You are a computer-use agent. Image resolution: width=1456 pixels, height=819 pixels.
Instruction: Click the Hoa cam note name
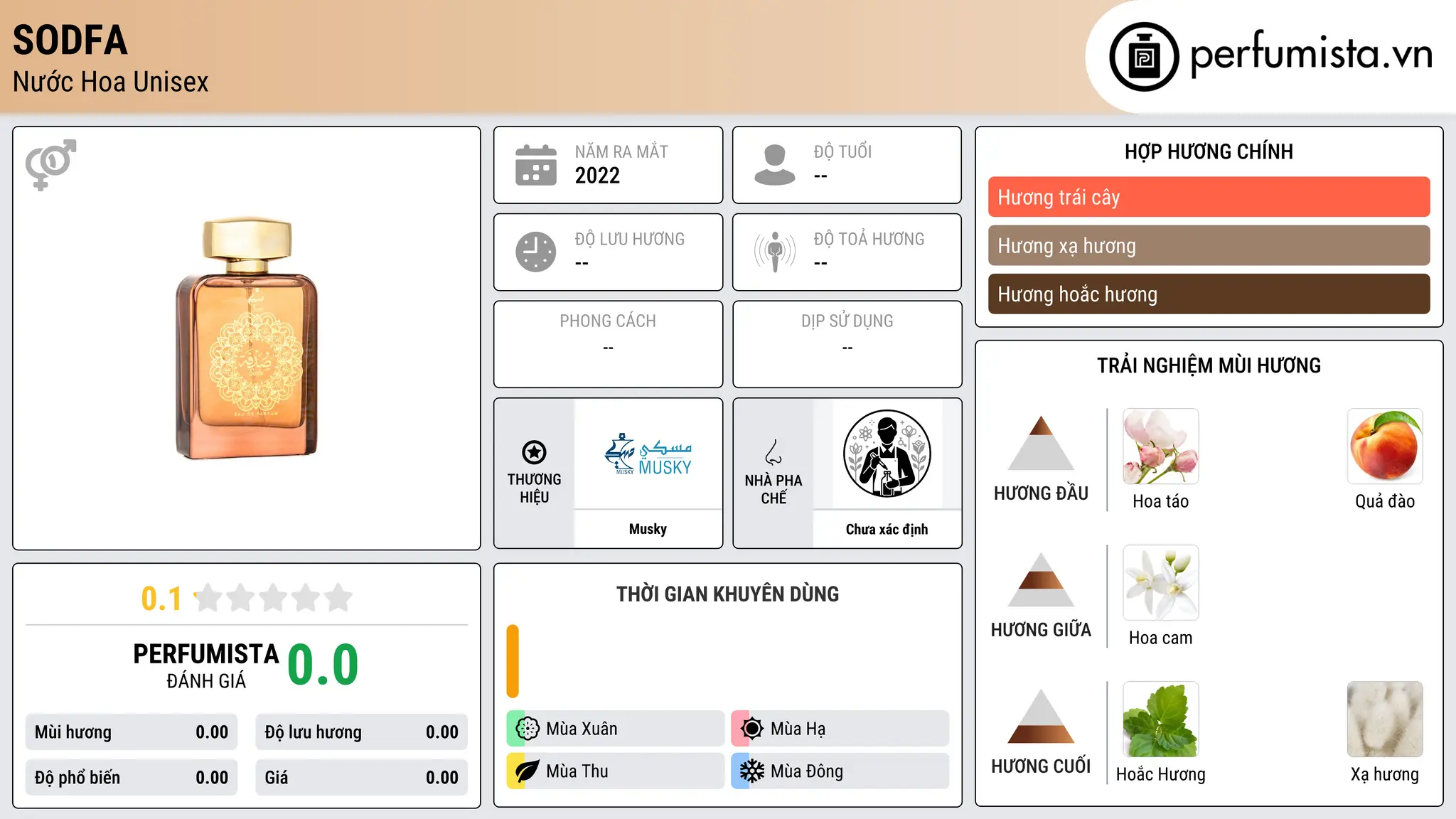pos(1161,638)
